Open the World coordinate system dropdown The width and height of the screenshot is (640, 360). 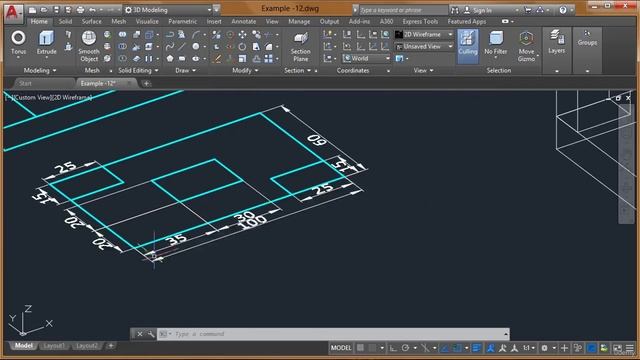366,58
